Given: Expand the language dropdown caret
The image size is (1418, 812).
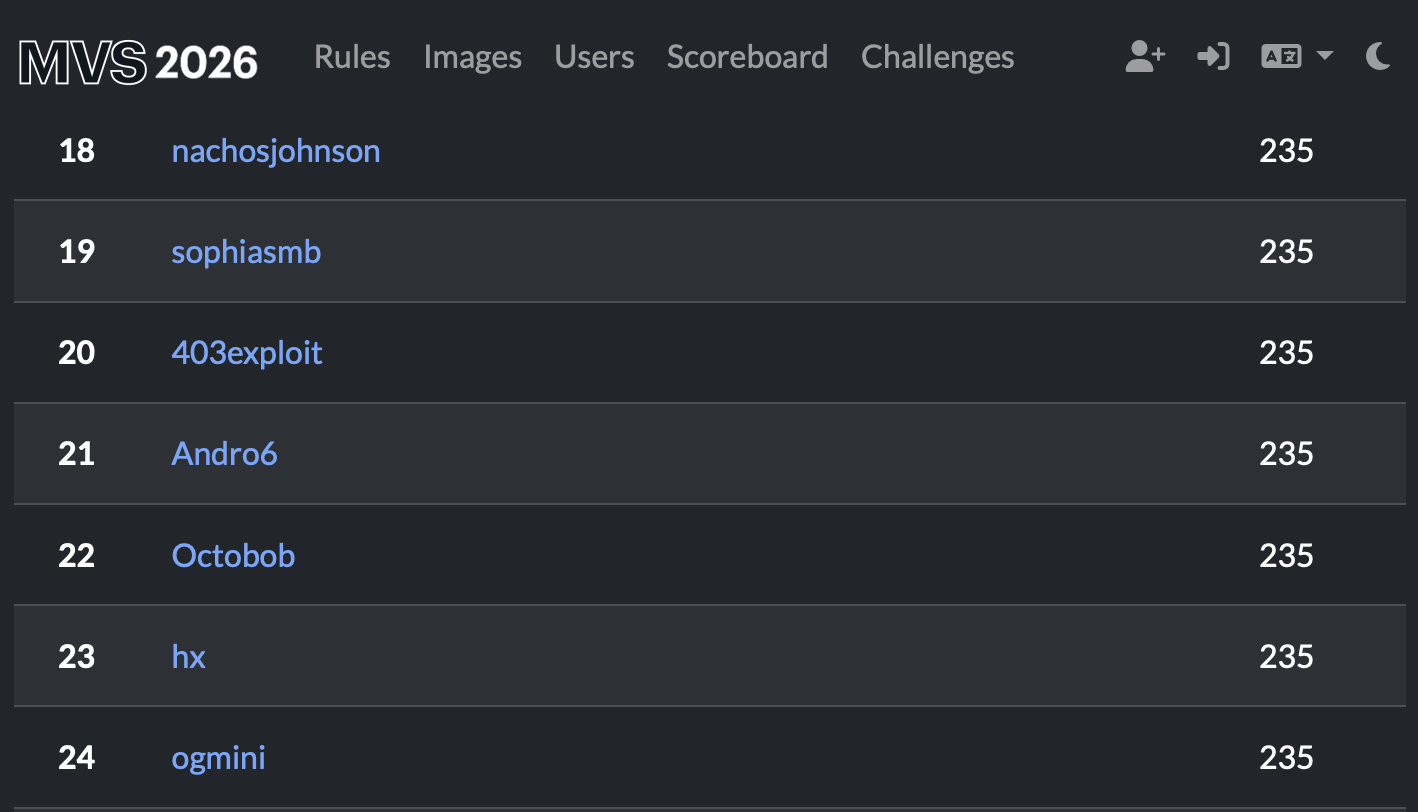Looking at the screenshot, I should [x=1324, y=57].
